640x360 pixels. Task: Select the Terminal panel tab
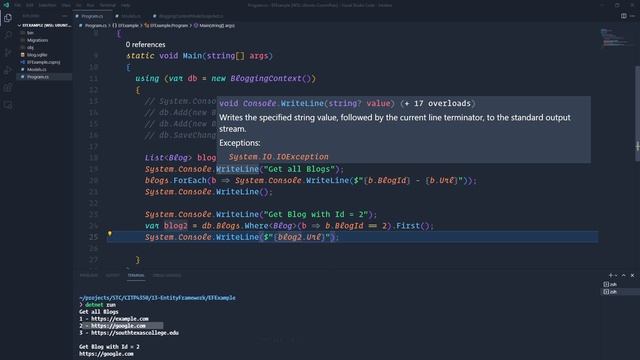pyautogui.click(x=136, y=276)
